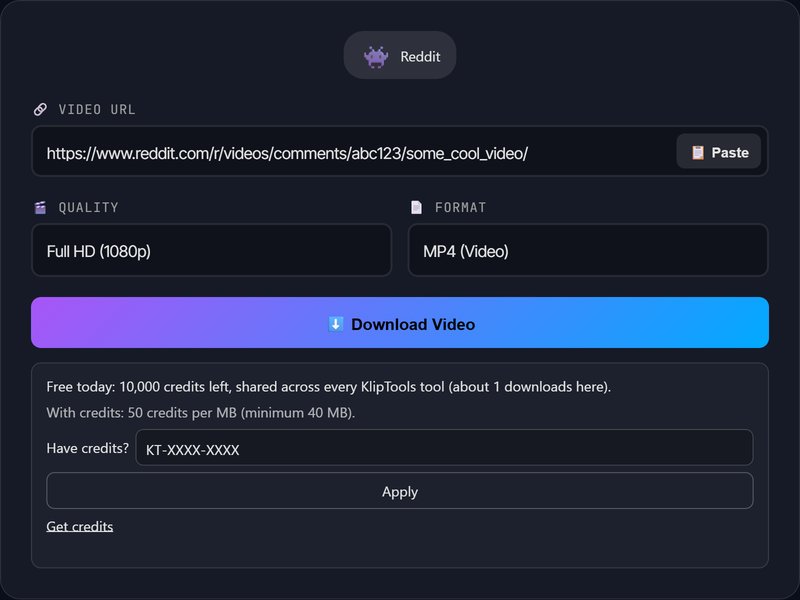Focus the KT-XXXX-XXXX credits code field
Viewport: 800px width, 600px height.
click(x=444, y=447)
